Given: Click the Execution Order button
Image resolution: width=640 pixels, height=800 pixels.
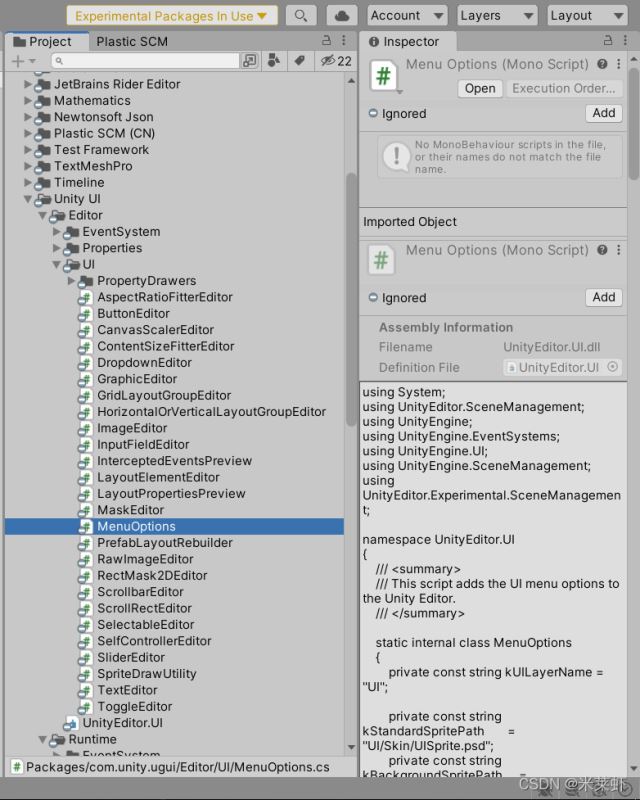Looking at the screenshot, I should click(x=563, y=88).
